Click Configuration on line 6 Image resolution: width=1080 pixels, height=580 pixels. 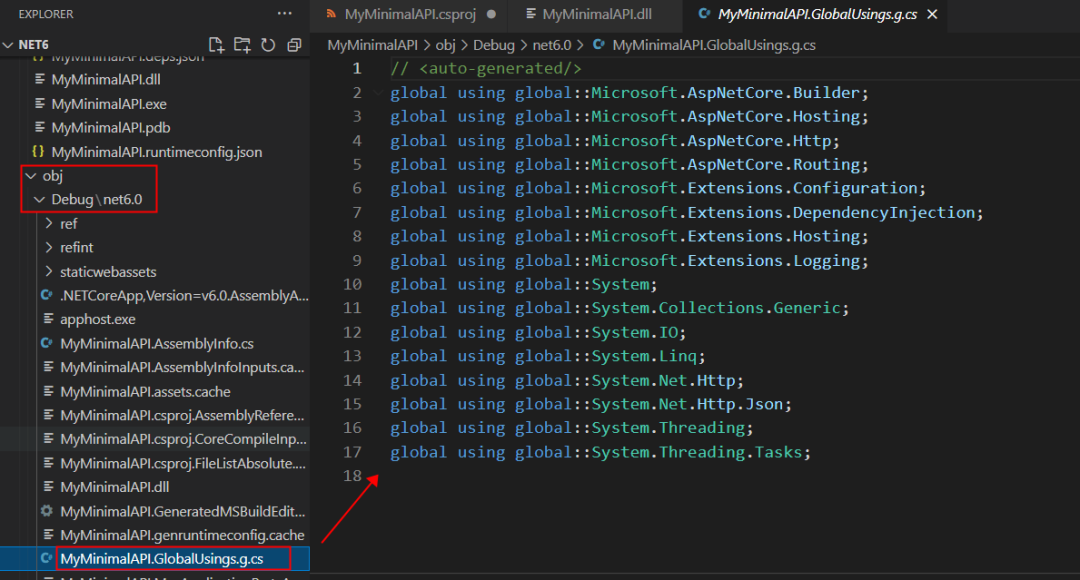pos(855,188)
